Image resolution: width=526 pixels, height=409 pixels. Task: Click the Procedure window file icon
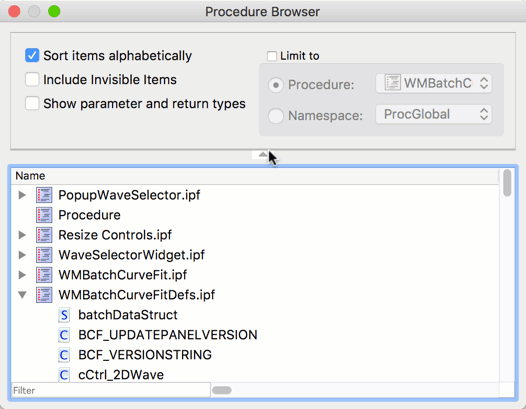coord(44,215)
